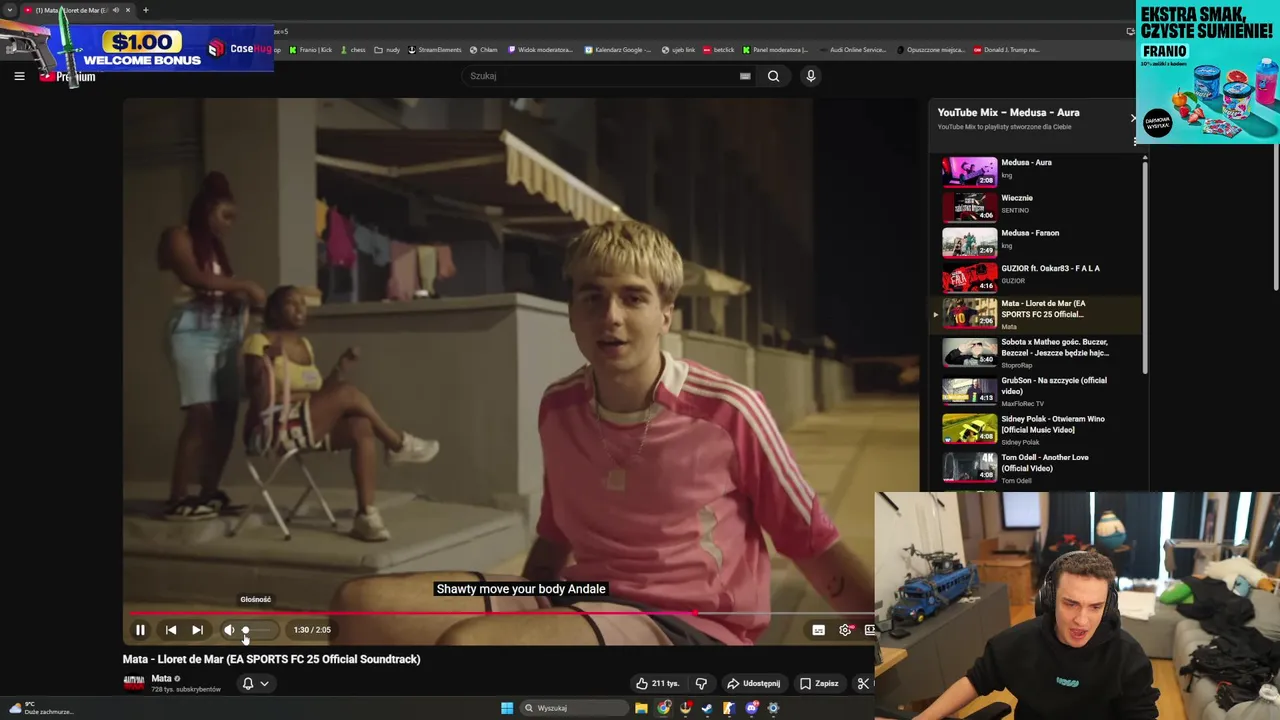
Task: Save video with Zapisz button
Action: 819,684
